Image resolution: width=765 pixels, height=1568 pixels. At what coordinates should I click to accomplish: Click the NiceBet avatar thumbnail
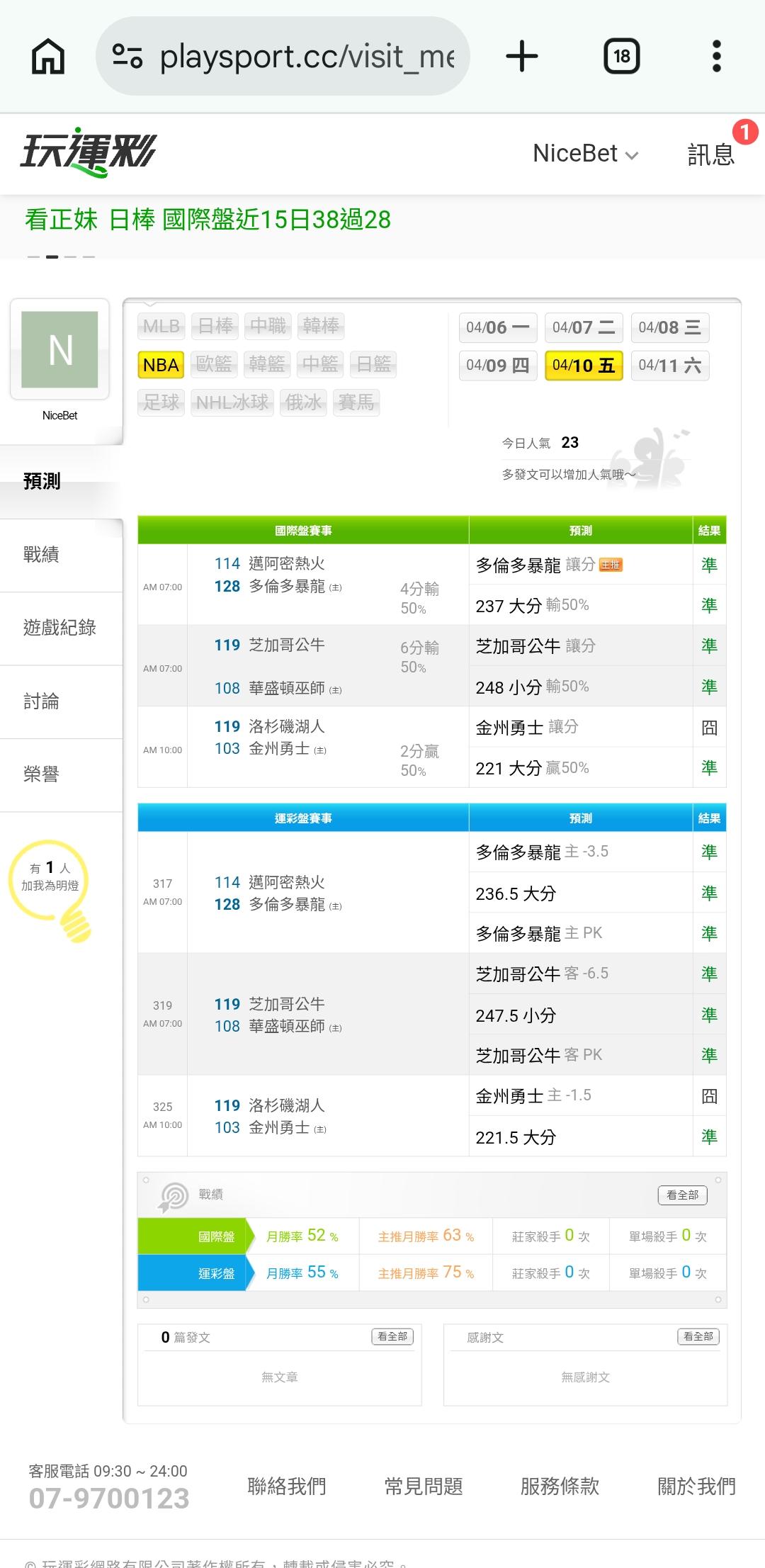click(59, 350)
